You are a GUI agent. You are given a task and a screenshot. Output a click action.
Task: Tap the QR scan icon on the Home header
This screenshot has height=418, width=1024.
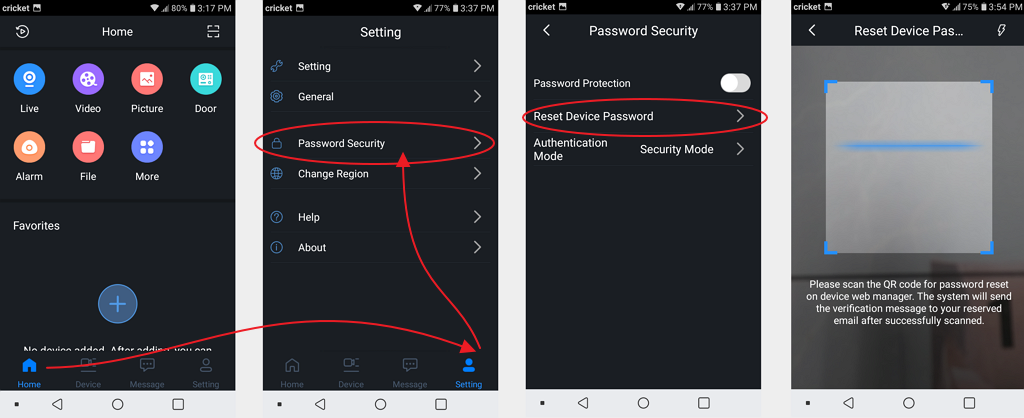pyautogui.click(x=213, y=31)
